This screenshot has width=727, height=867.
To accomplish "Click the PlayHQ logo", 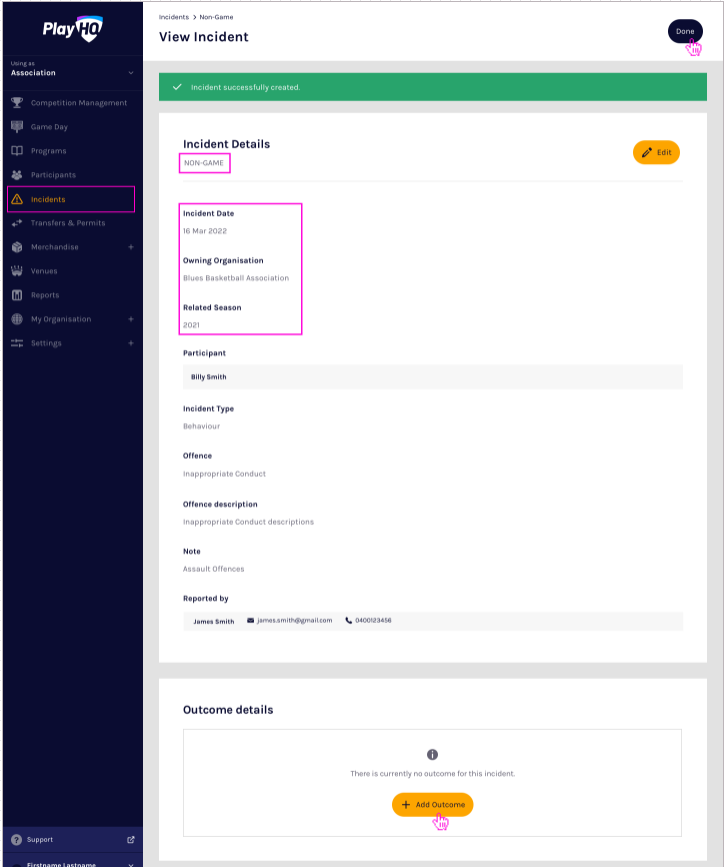I will tap(72, 28).
